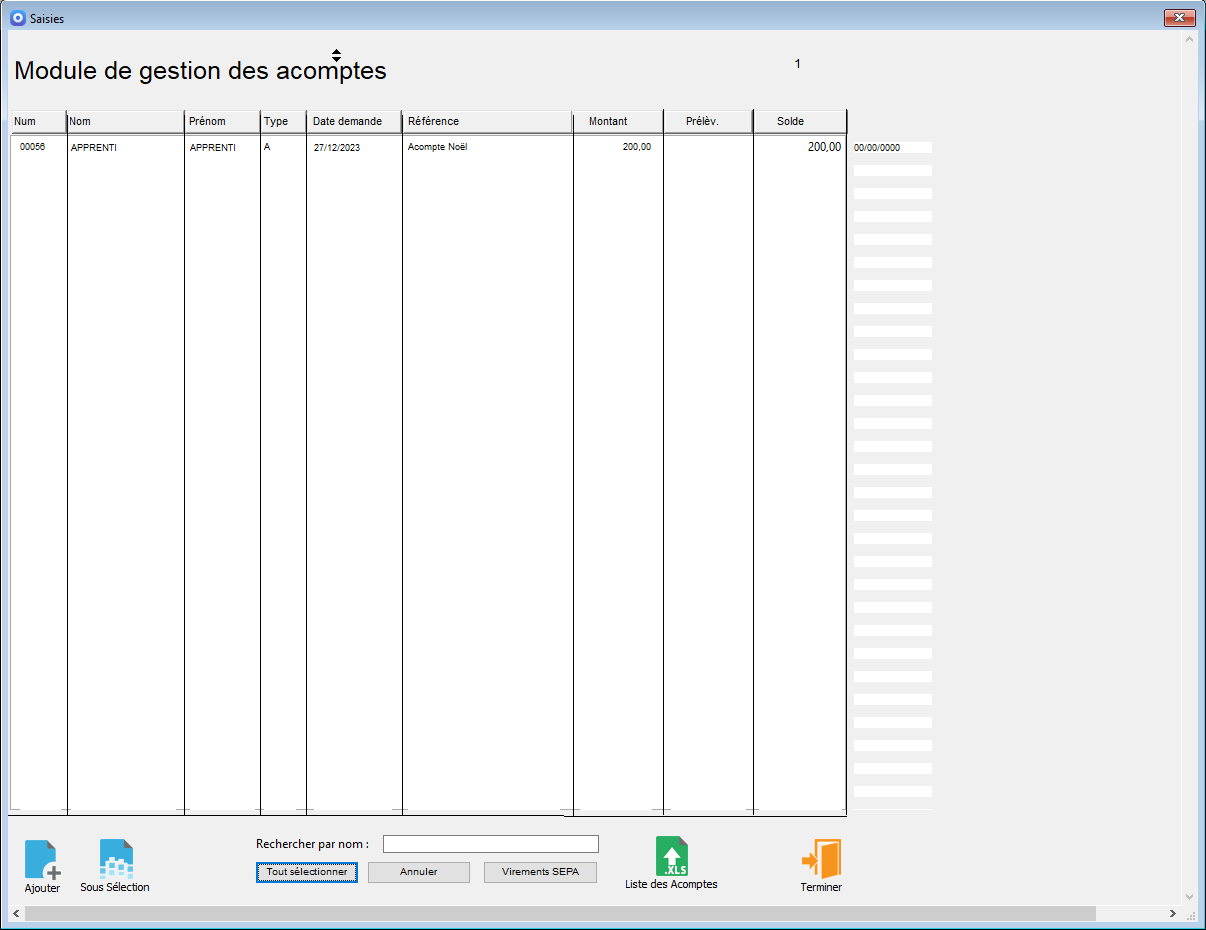Click the sort arrows above the title

click(336, 55)
